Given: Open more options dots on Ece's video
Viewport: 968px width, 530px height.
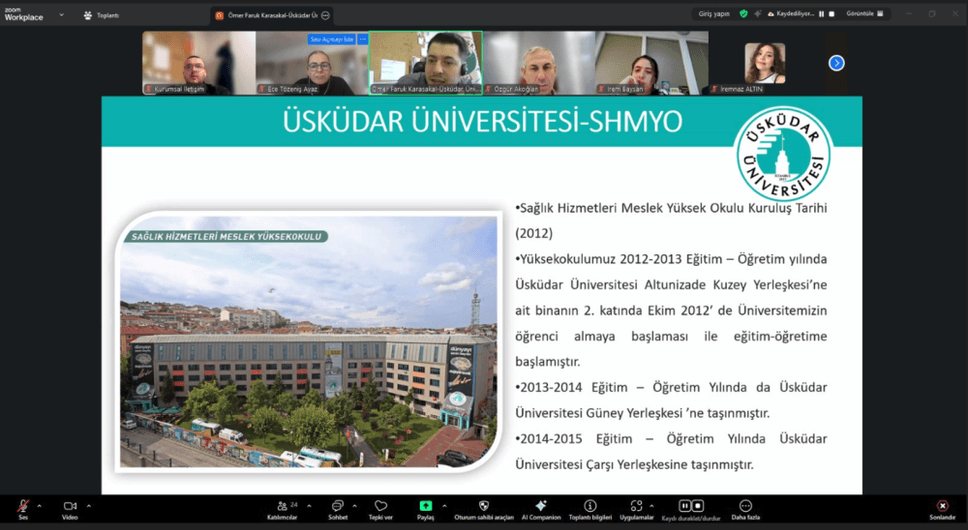Looking at the screenshot, I should coord(362,39).
